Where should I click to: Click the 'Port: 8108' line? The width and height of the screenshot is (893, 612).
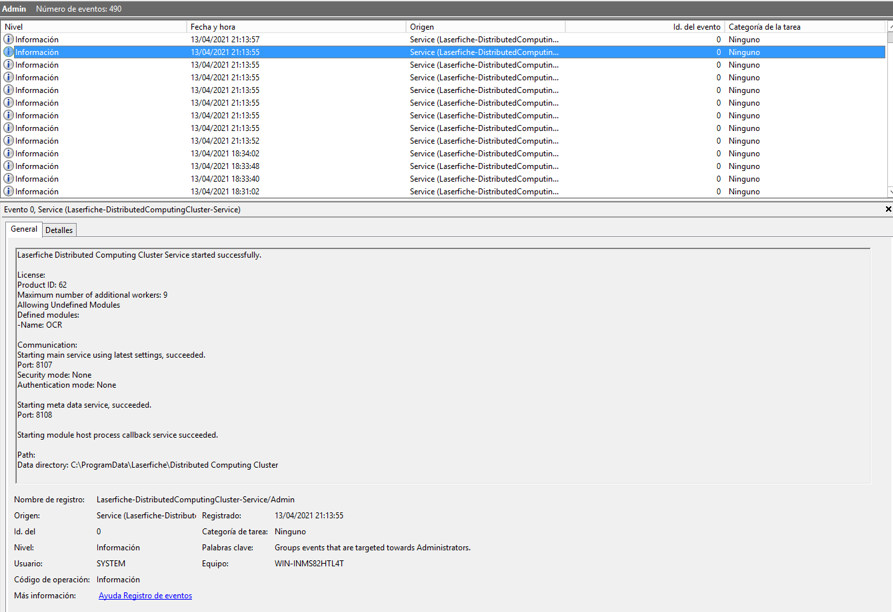coord(35,415)
